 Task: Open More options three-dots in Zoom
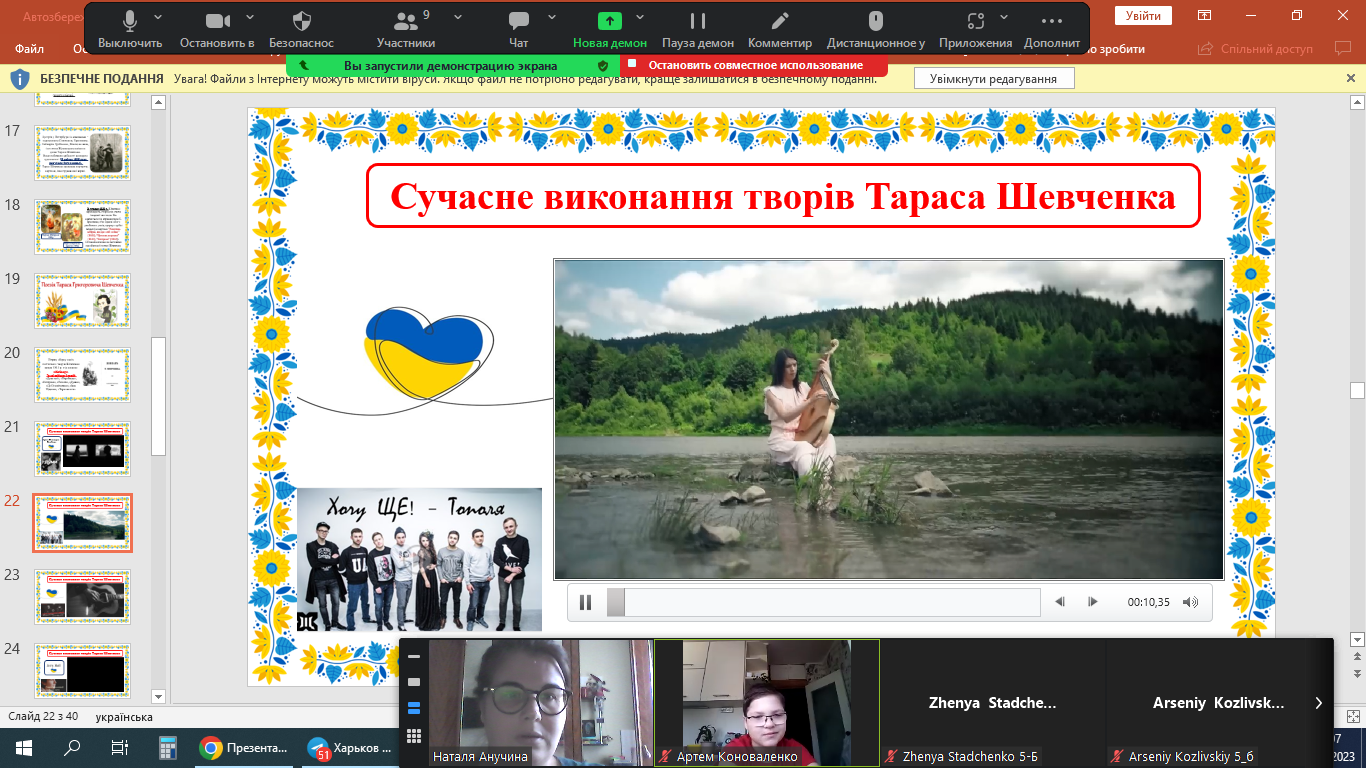[1052, 29]
